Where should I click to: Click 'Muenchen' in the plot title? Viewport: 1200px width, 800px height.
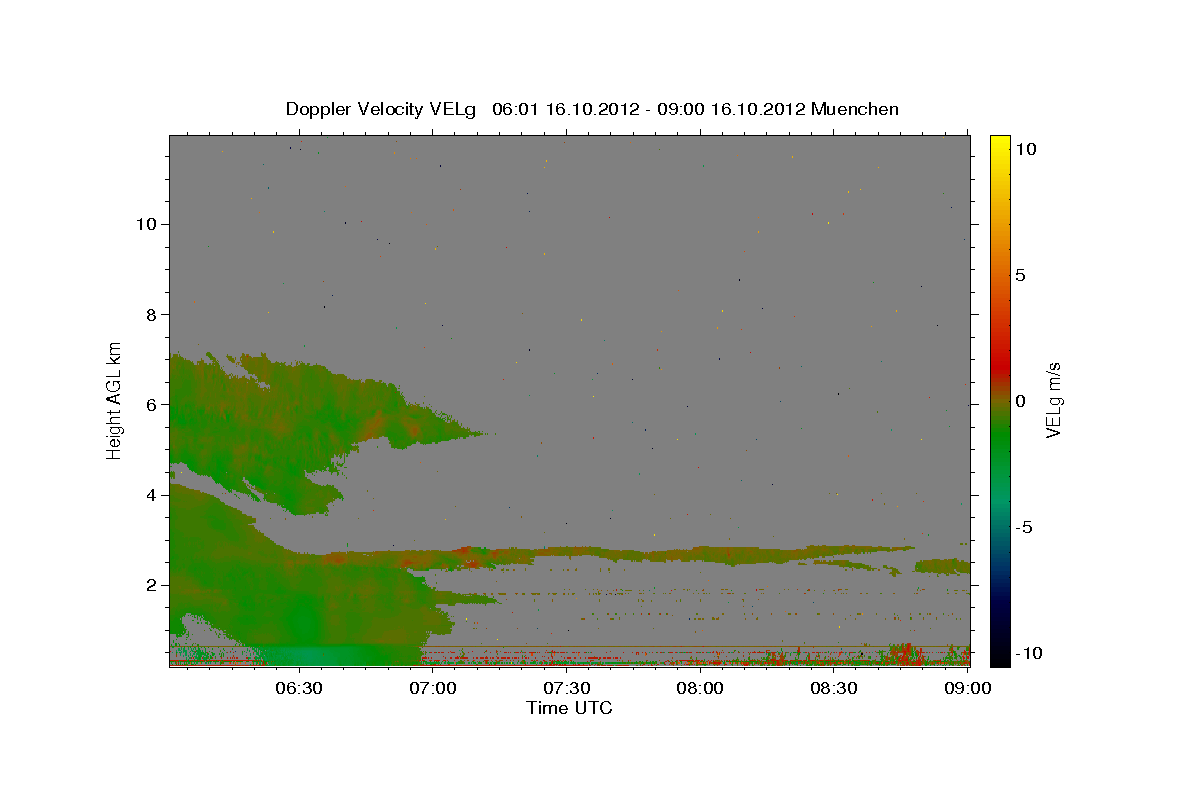[x=855, y=109]
